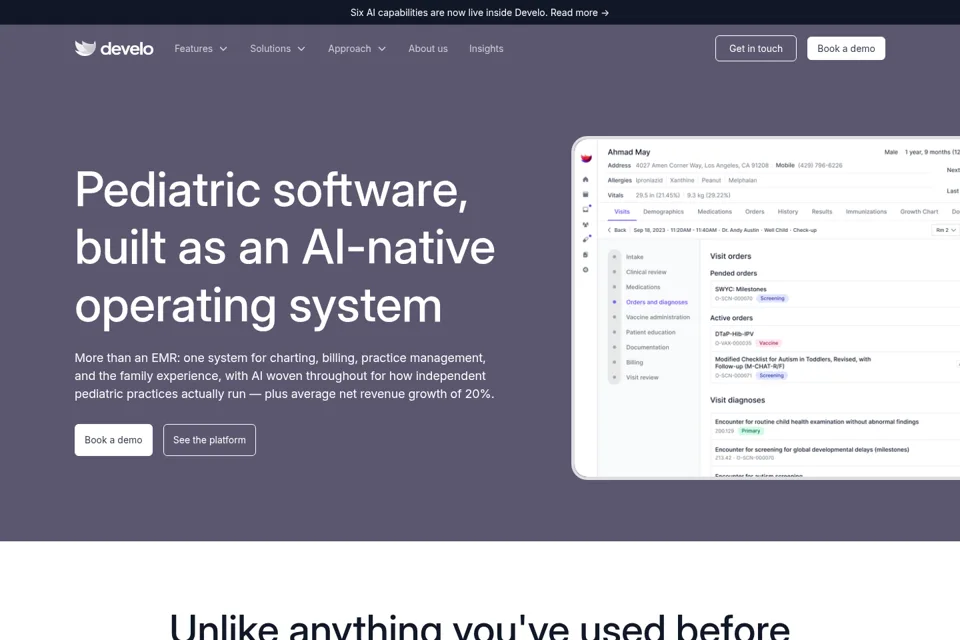Click the Read more announcement banner link
This screenshot has width=960, height=640.
(579, 12)
